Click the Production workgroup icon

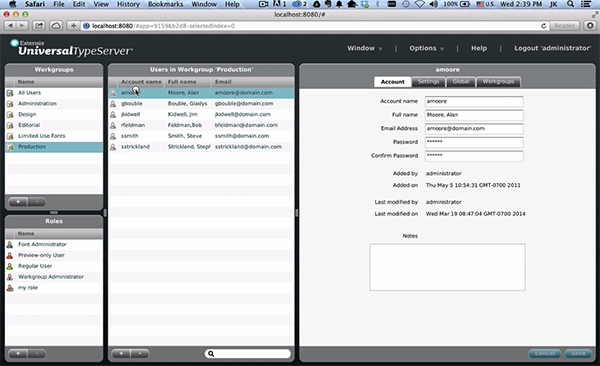10,147
